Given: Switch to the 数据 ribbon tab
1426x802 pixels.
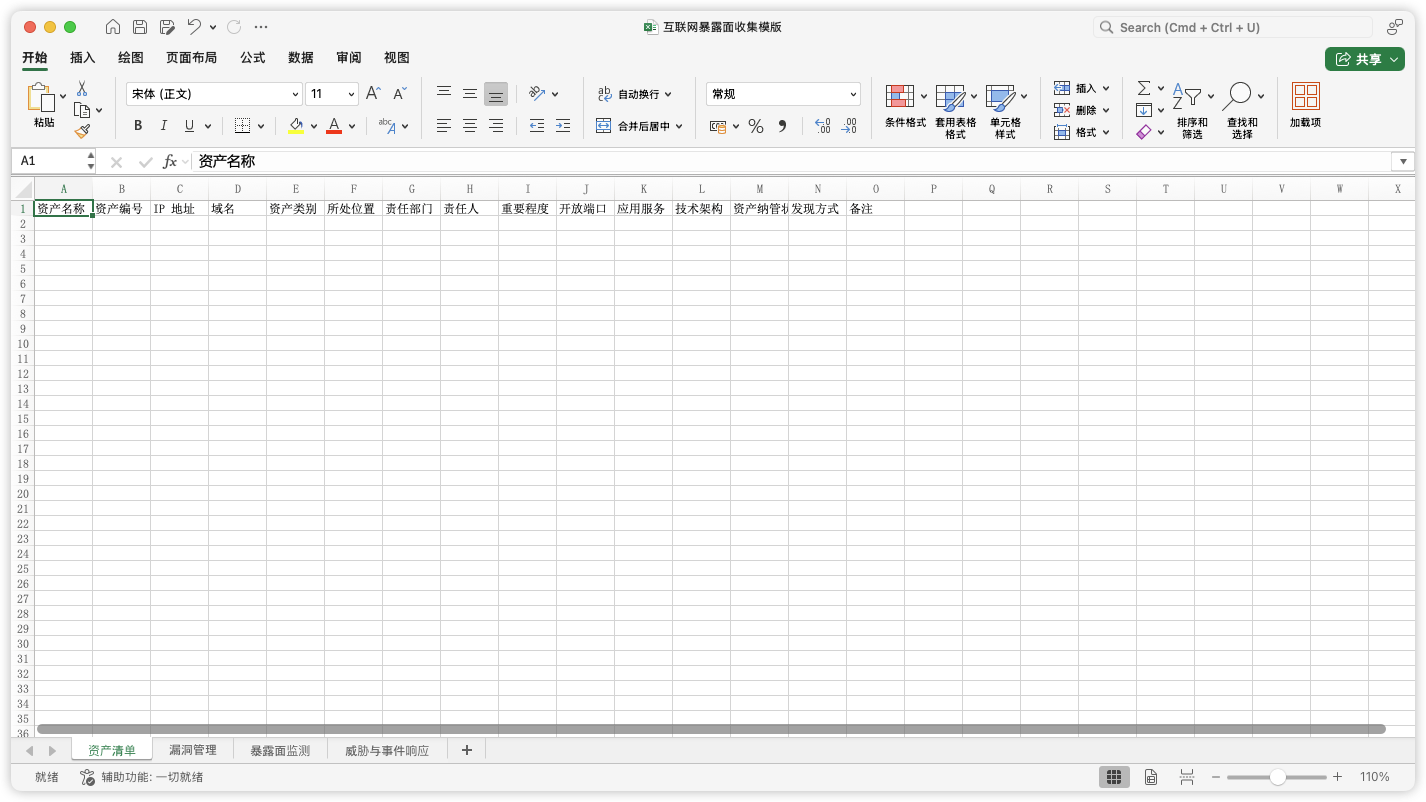Looking at the screenshot, I should tap(299, 57).
